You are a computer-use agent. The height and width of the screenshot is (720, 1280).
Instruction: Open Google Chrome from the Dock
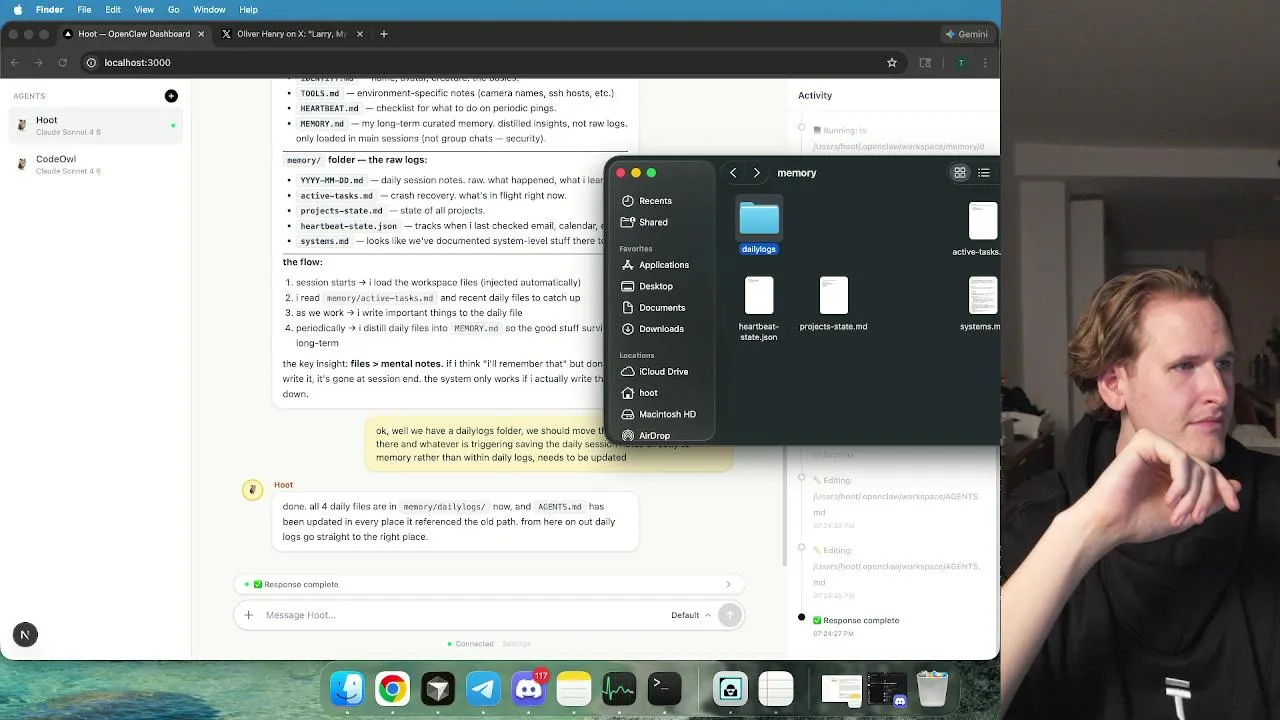pyautogui.click(x=392, y=689)
